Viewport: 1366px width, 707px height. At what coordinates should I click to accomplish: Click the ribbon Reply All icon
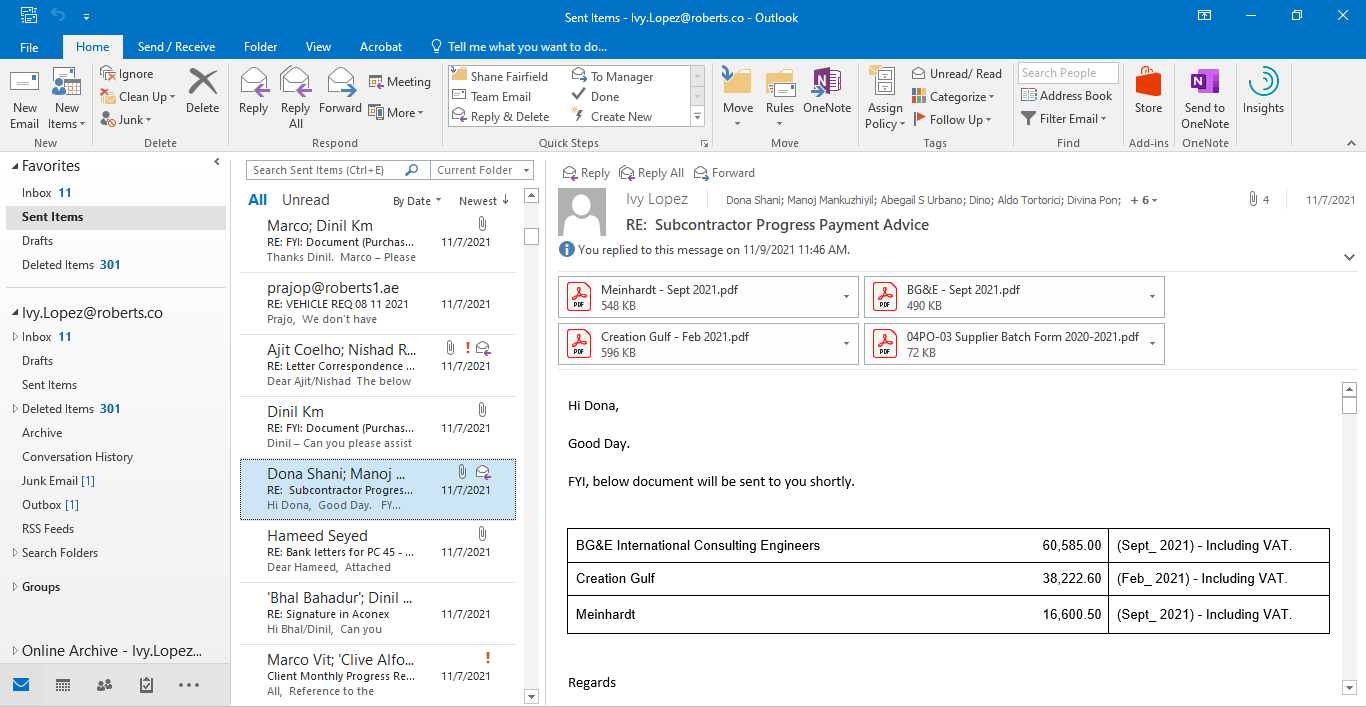[296, 99]
